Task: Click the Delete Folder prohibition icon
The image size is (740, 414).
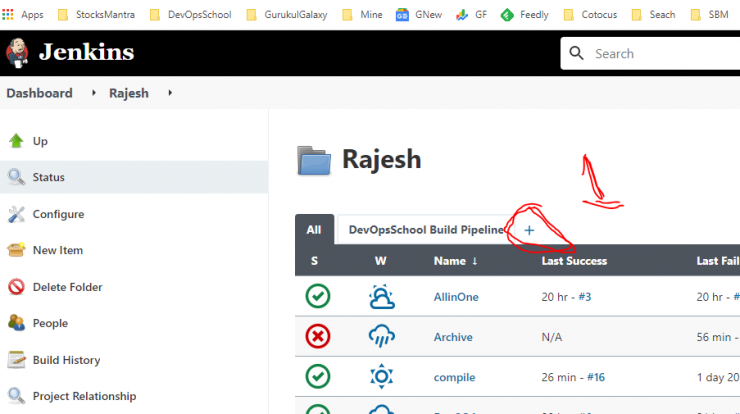Action: (16, 287)
